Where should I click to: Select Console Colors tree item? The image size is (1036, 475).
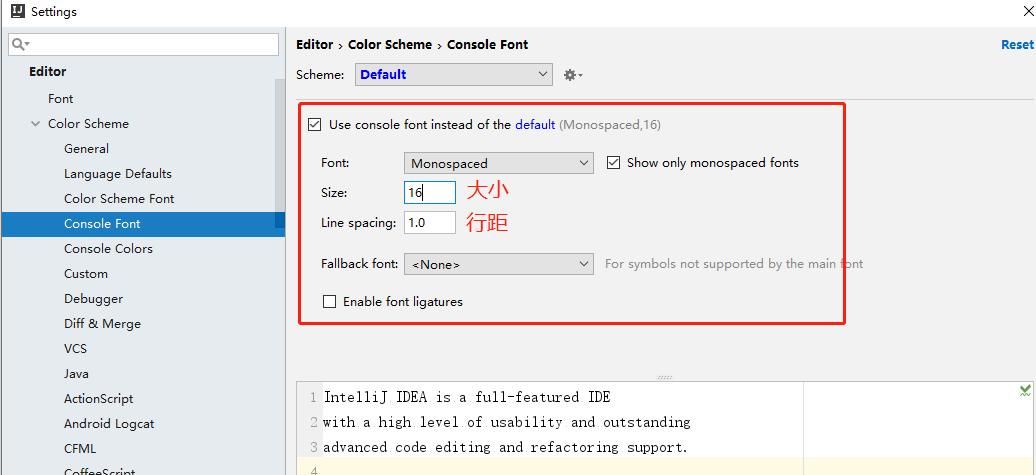(108, 248)
